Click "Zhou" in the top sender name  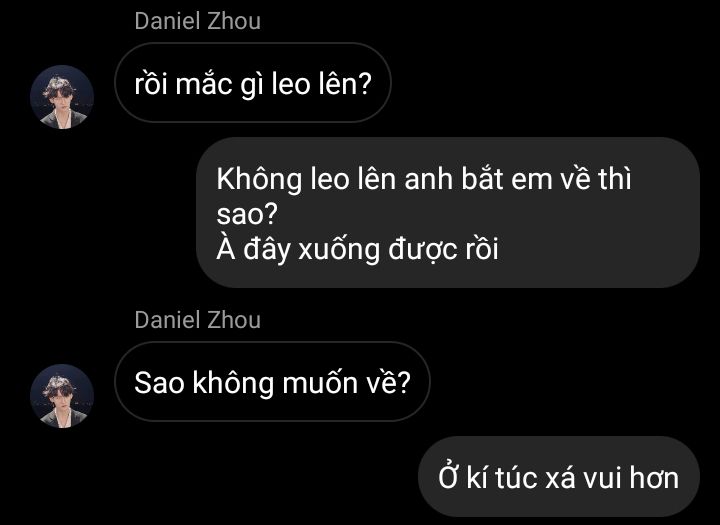[x=234, y=21]
